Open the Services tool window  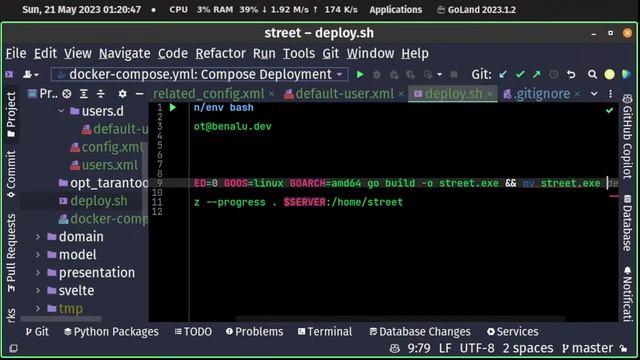coord(513,332)
